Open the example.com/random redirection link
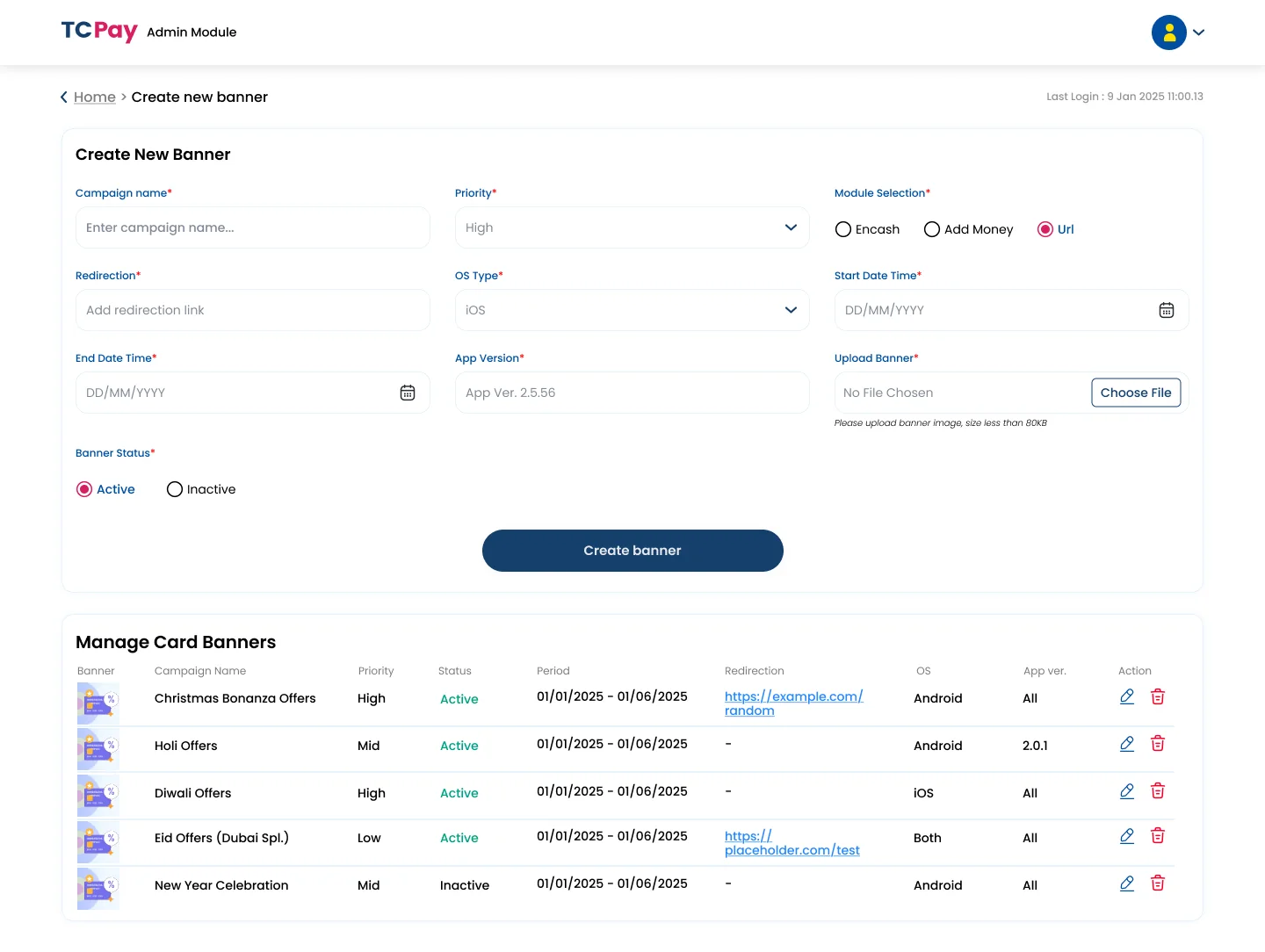 click(x=794, y=703)
